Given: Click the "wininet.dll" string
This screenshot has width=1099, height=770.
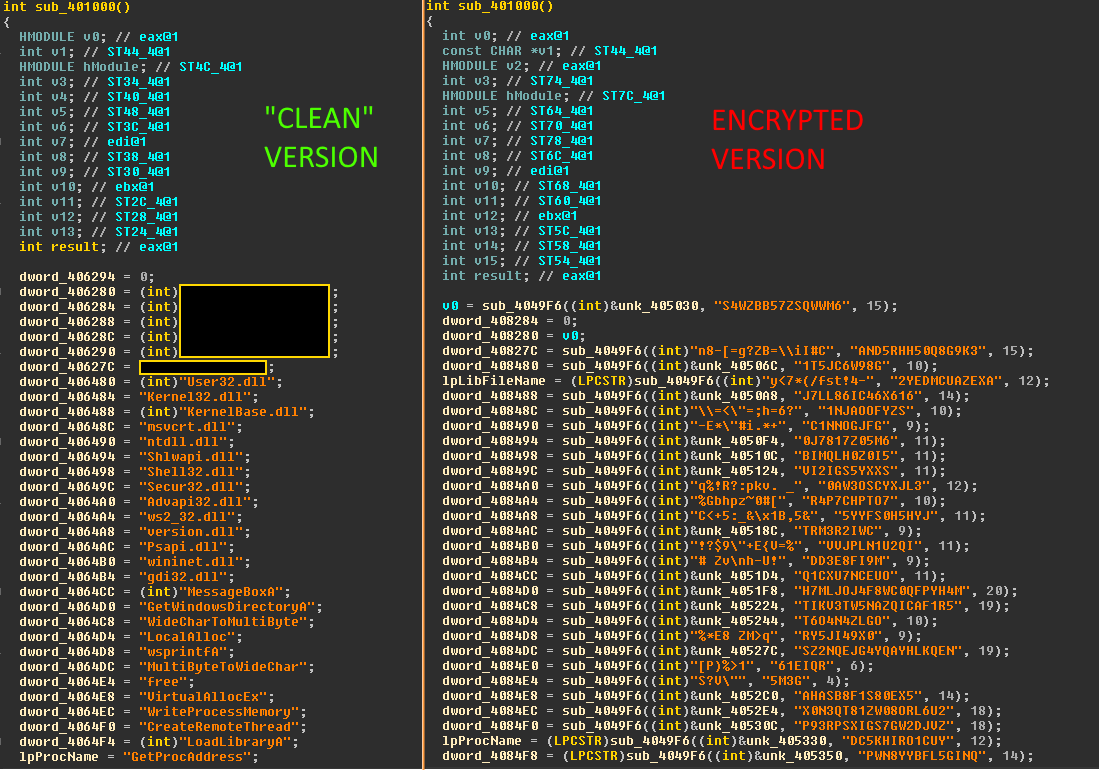Looking at the screenshot, I should (191, 562).
